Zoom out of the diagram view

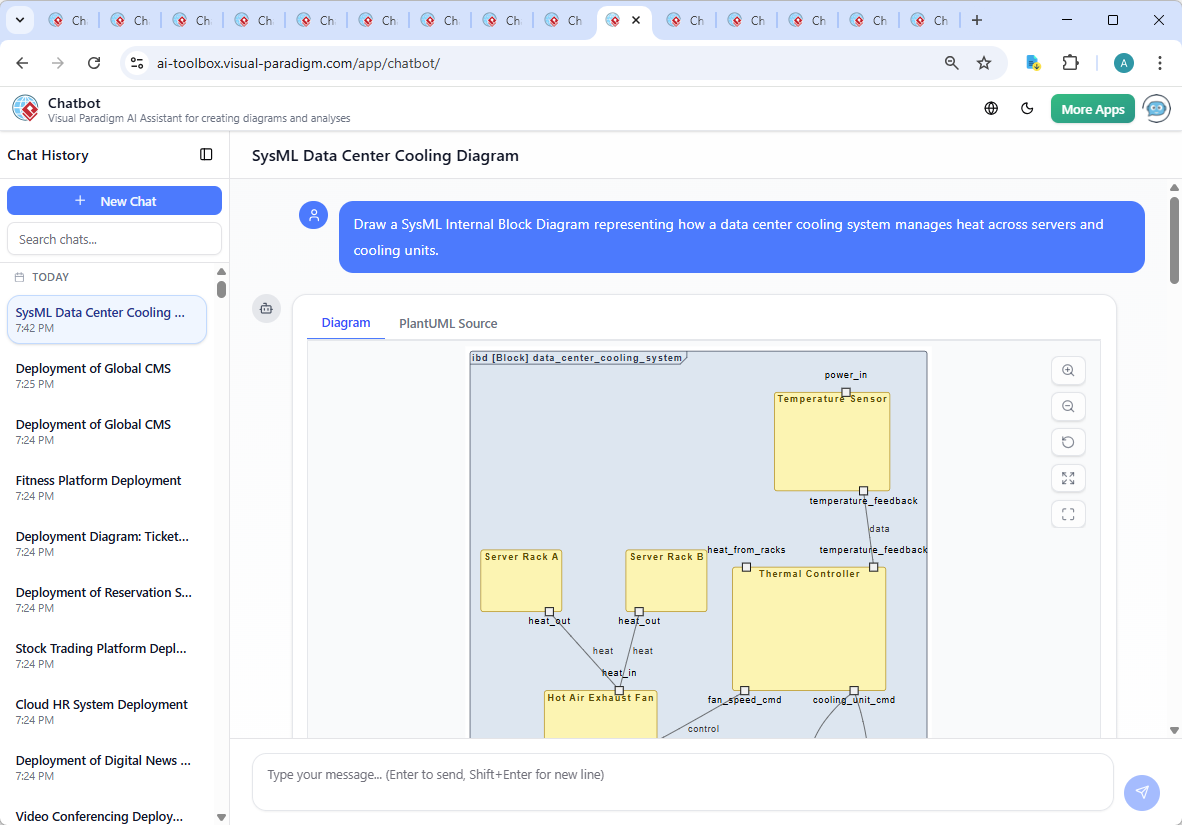tap(1068, 406)
